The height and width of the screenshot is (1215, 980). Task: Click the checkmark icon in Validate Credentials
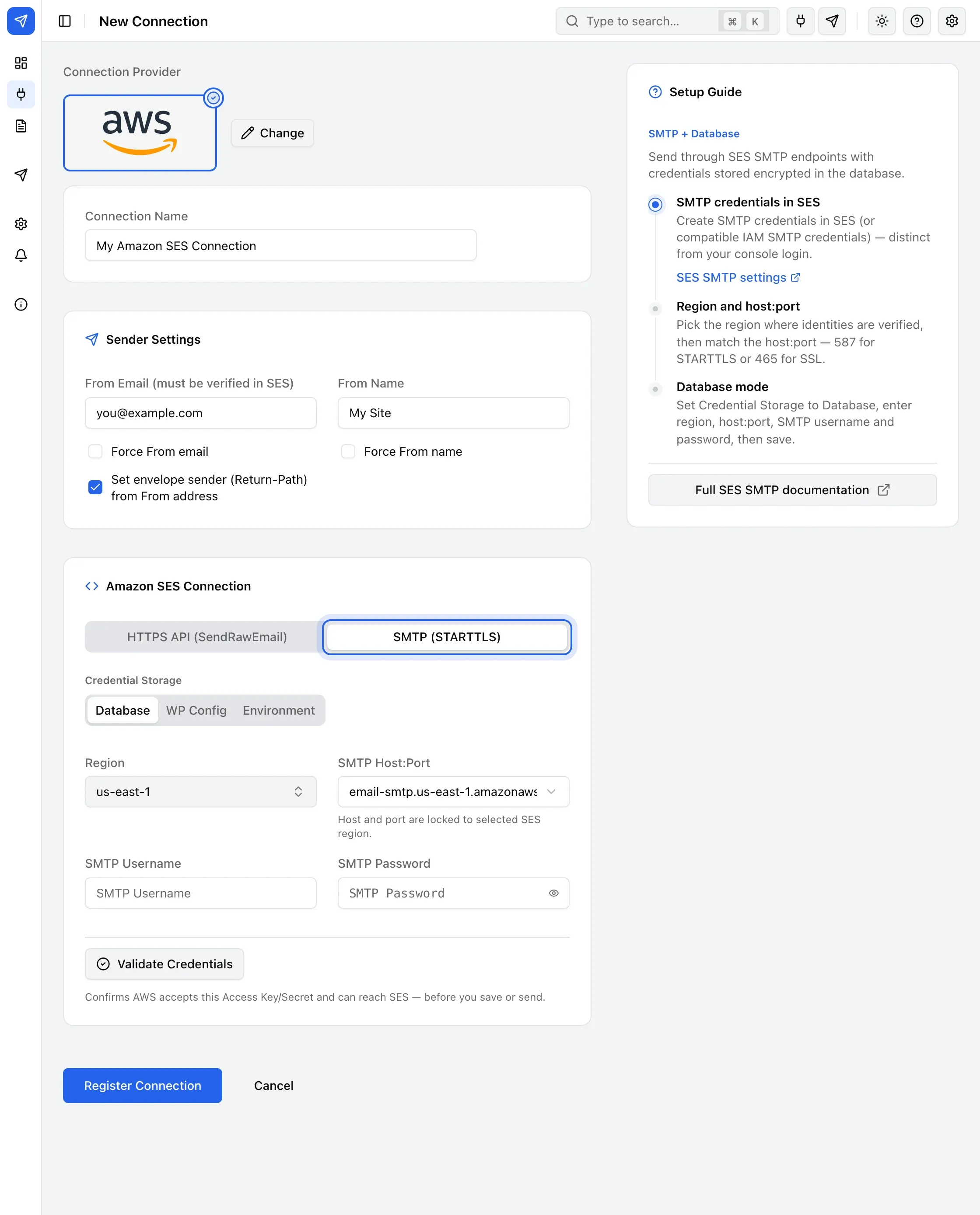tap(103, 964)
